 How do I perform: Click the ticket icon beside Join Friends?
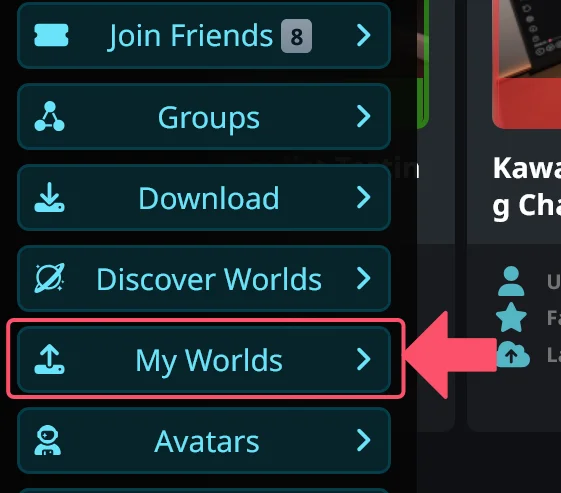tap(51, 35)
